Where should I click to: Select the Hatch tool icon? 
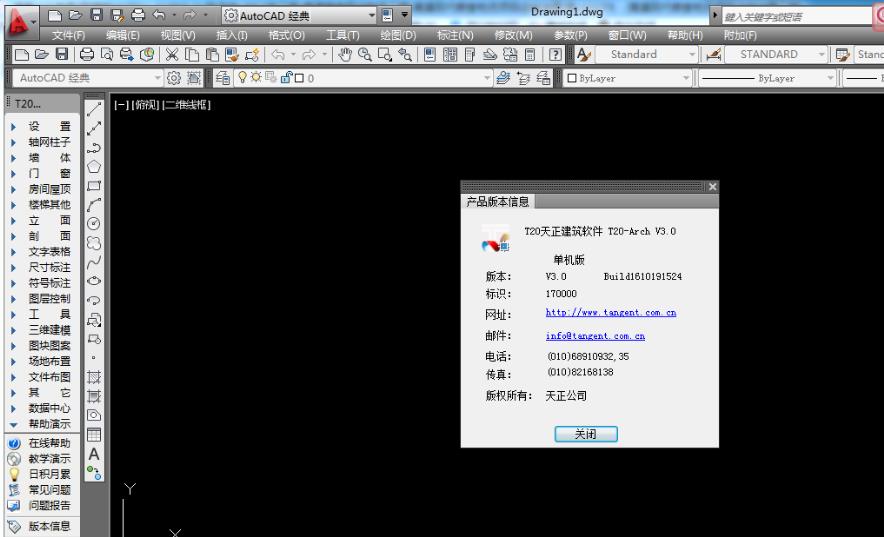[94, 377]
